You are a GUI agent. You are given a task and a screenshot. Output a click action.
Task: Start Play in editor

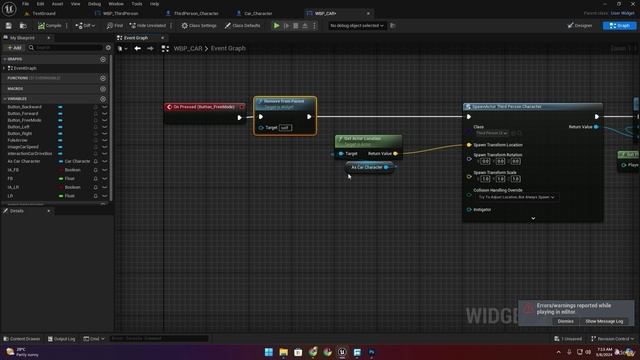(x=276, y=26)
